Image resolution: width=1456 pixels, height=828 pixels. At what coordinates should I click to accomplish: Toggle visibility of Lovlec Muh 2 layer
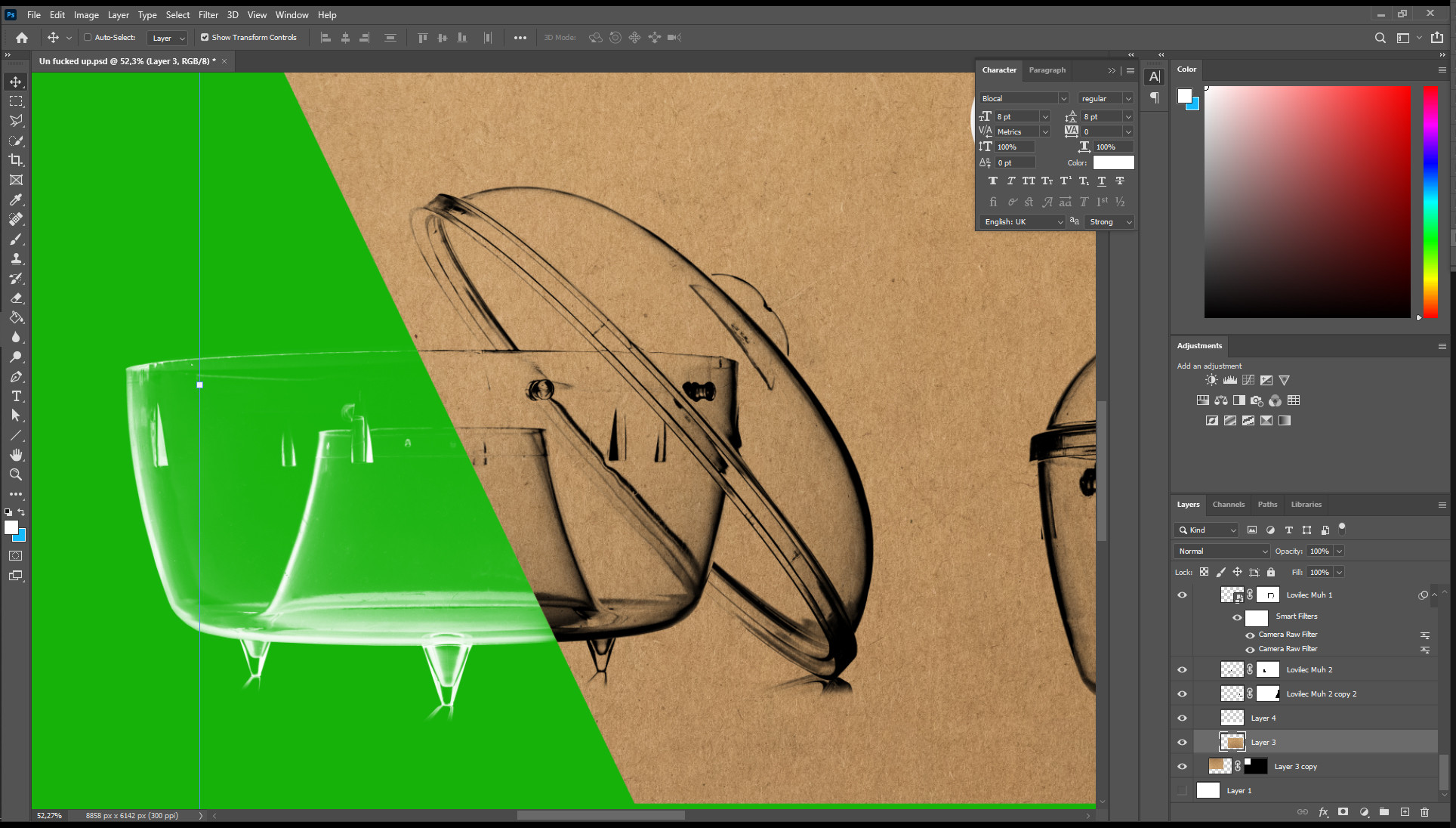(x=1183, y=669)
